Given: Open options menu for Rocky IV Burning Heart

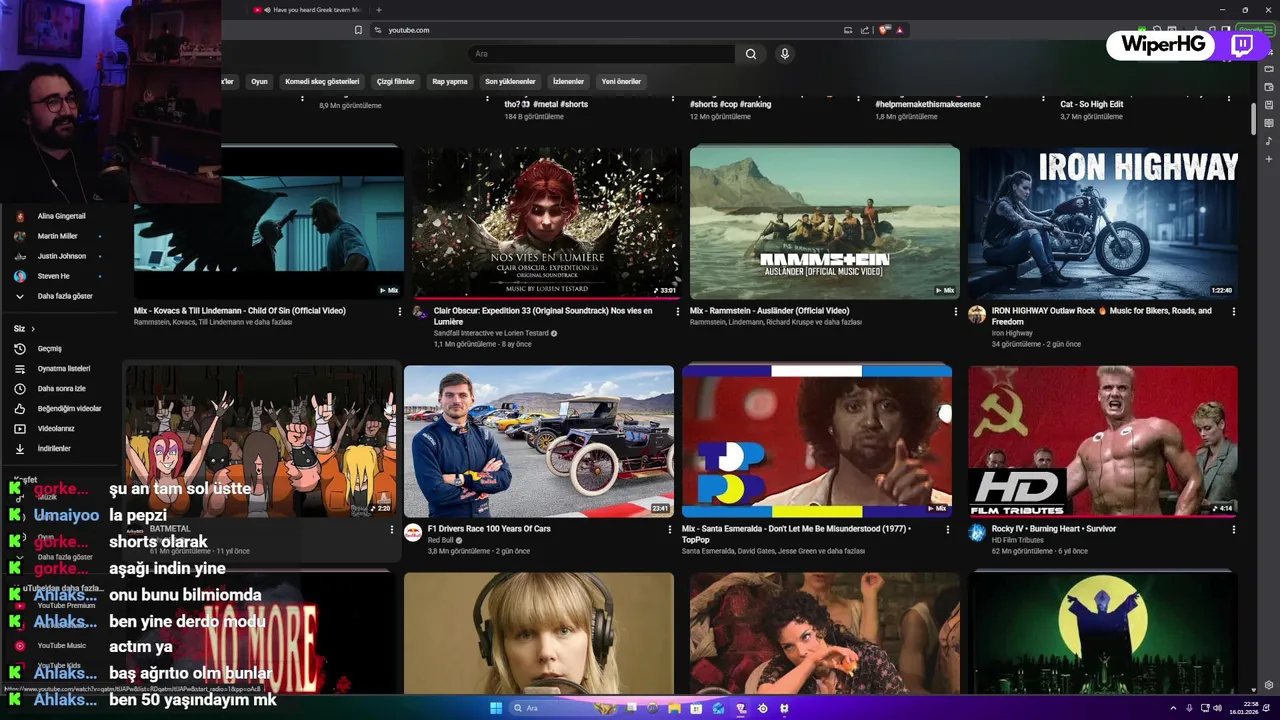Looking at the screenshot, I should (x=1233, y=530).
